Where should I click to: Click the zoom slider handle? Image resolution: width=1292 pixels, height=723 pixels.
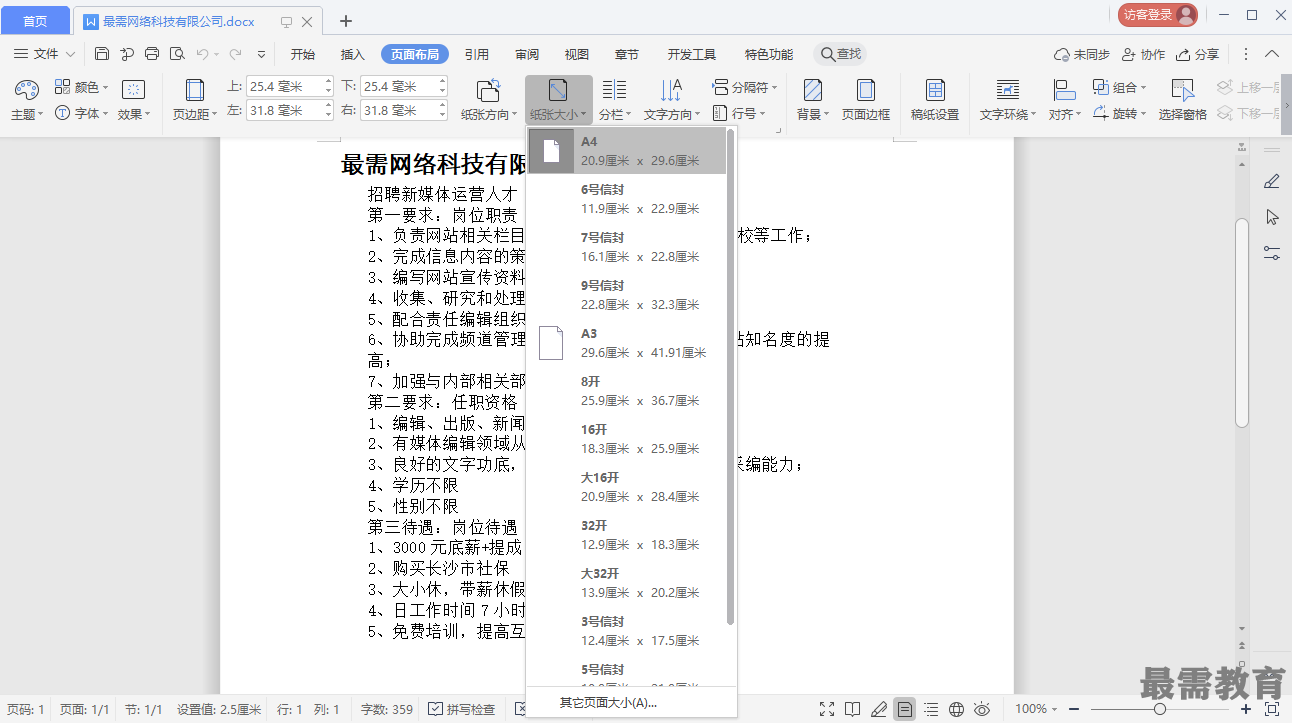pos(1159,709)
